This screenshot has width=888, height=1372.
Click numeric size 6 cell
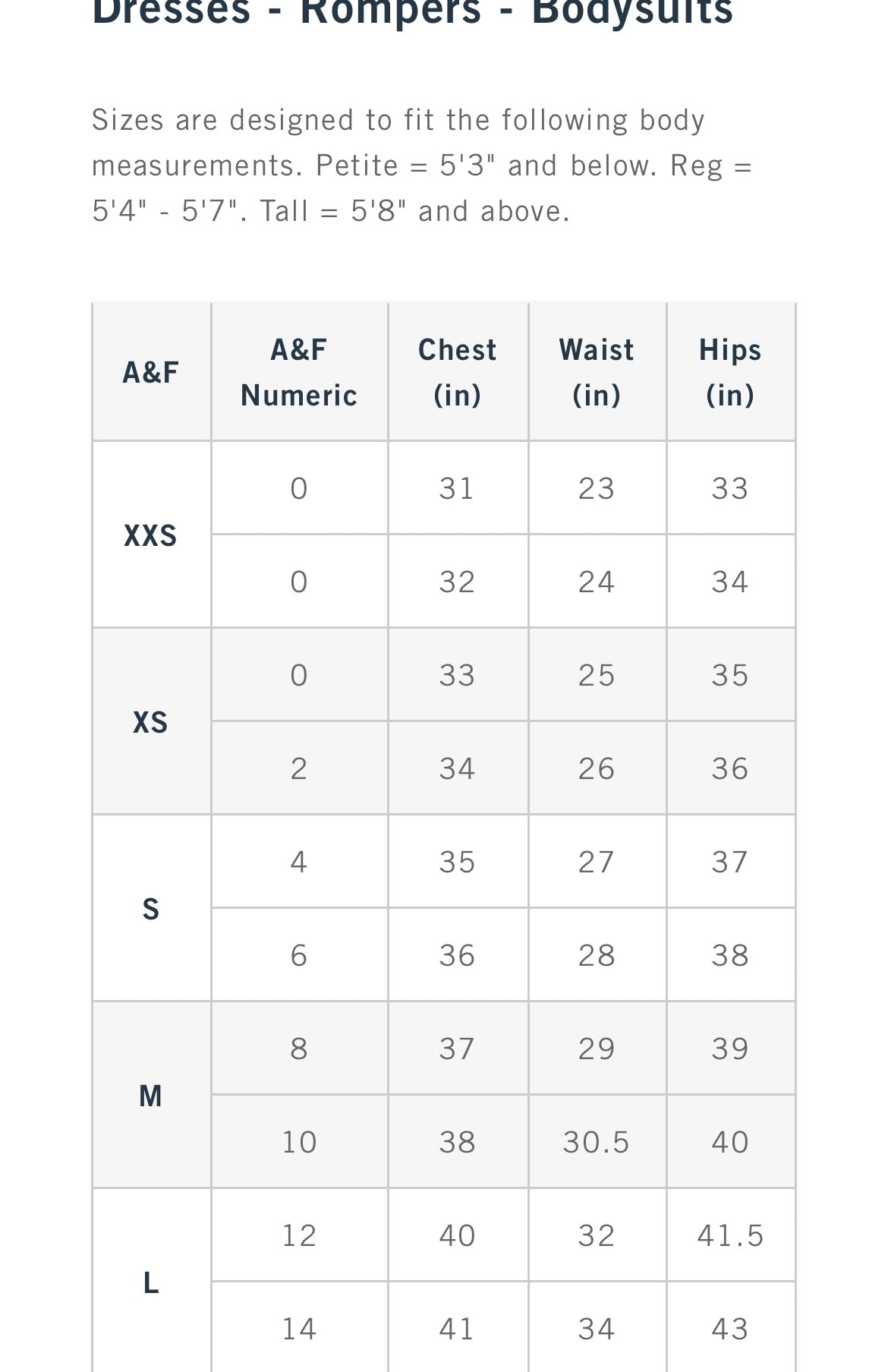click(x=299, y=955)
